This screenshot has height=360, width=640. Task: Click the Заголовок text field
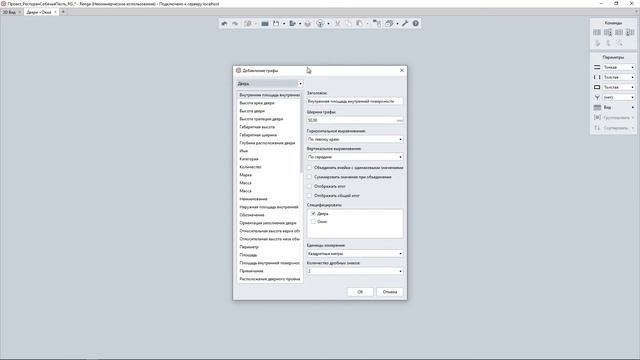tap(355, 101)
